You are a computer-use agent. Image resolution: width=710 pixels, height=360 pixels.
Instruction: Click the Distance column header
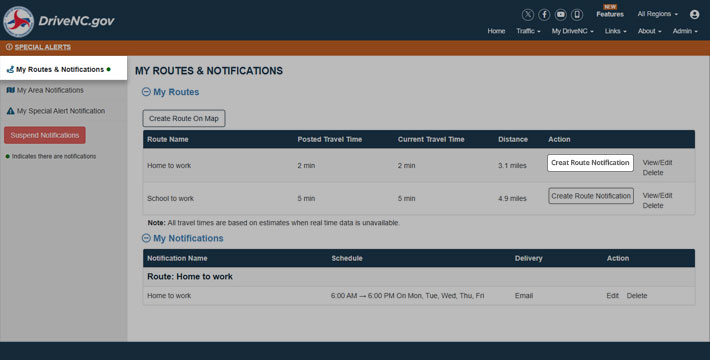click(513, 139)
